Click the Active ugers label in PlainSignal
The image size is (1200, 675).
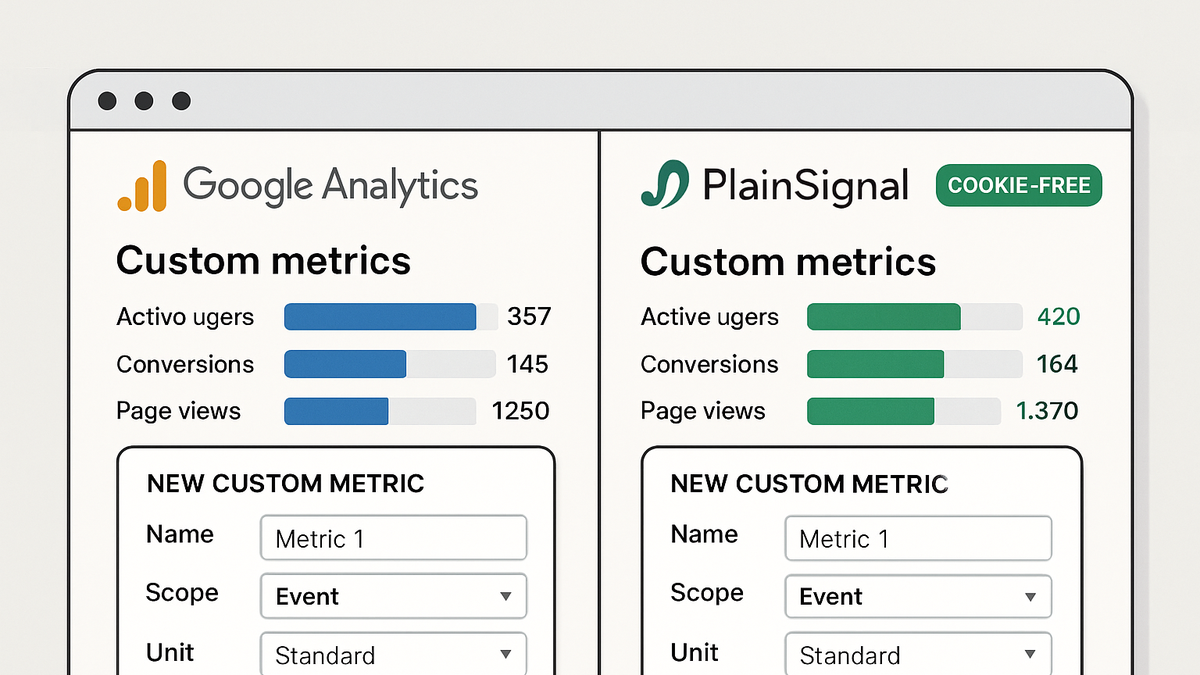[x=709, y=318]
